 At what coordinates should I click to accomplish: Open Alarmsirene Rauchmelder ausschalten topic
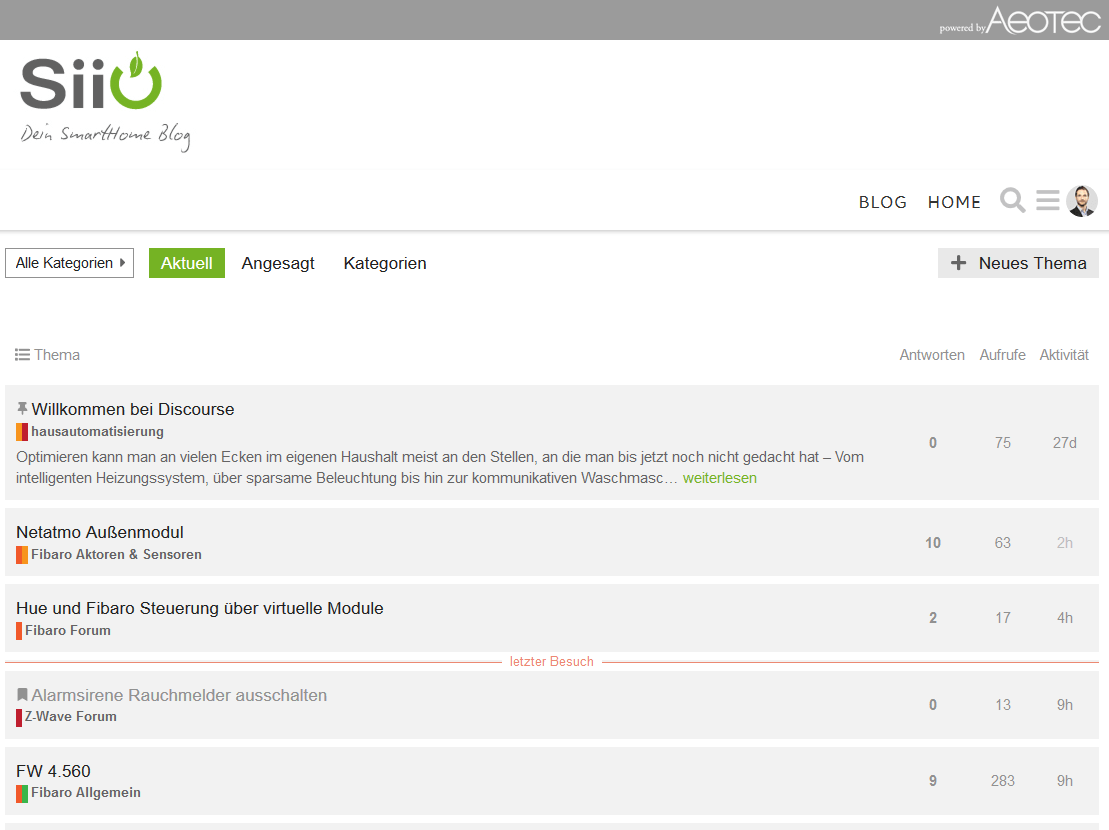(x=179, y=695)
